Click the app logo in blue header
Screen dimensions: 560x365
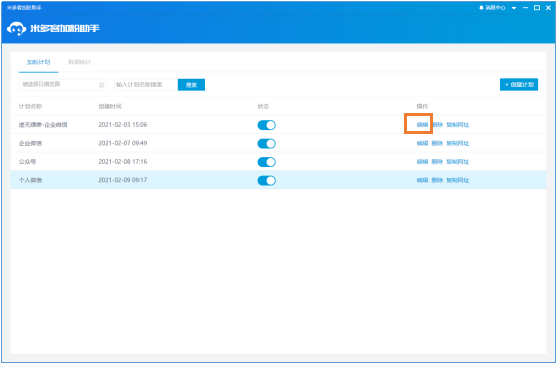pyautogui.click(x=16, y=29)
